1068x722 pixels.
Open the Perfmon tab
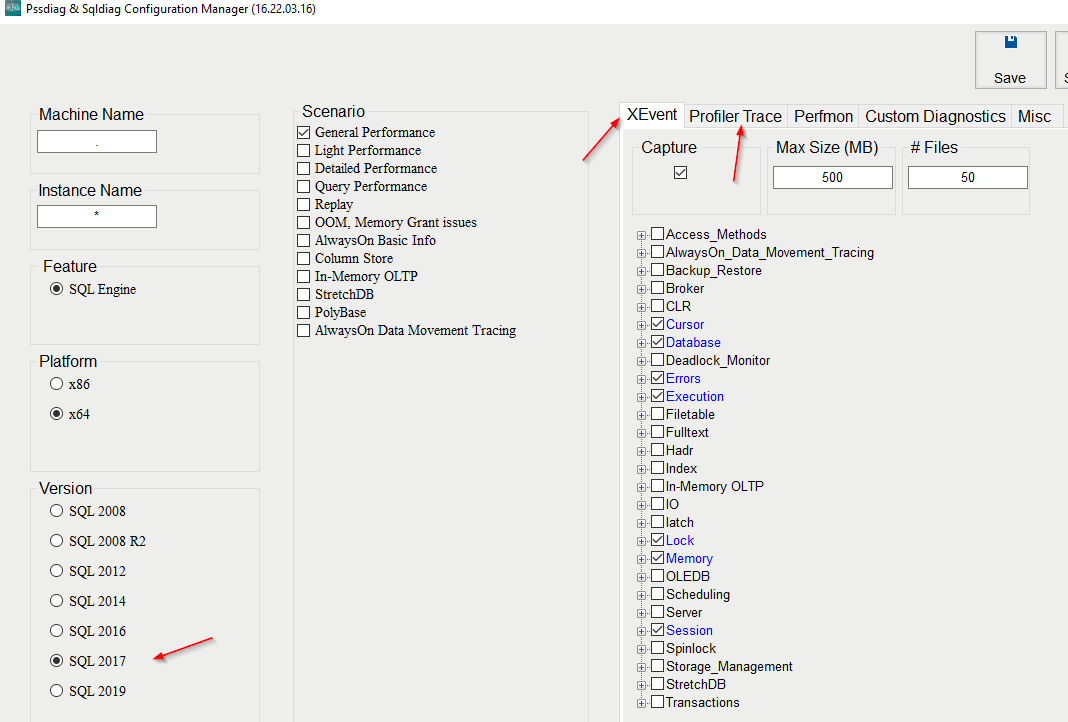(823, 116)
